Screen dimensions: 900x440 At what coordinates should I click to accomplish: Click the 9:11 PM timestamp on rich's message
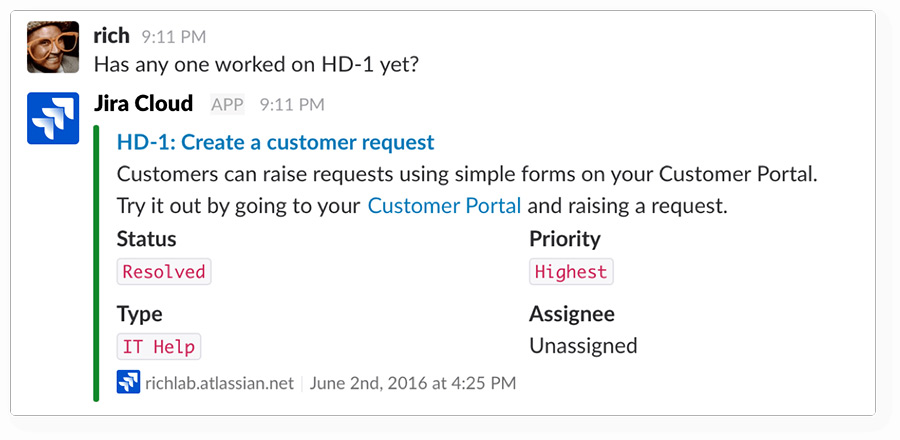coord(174,37)
